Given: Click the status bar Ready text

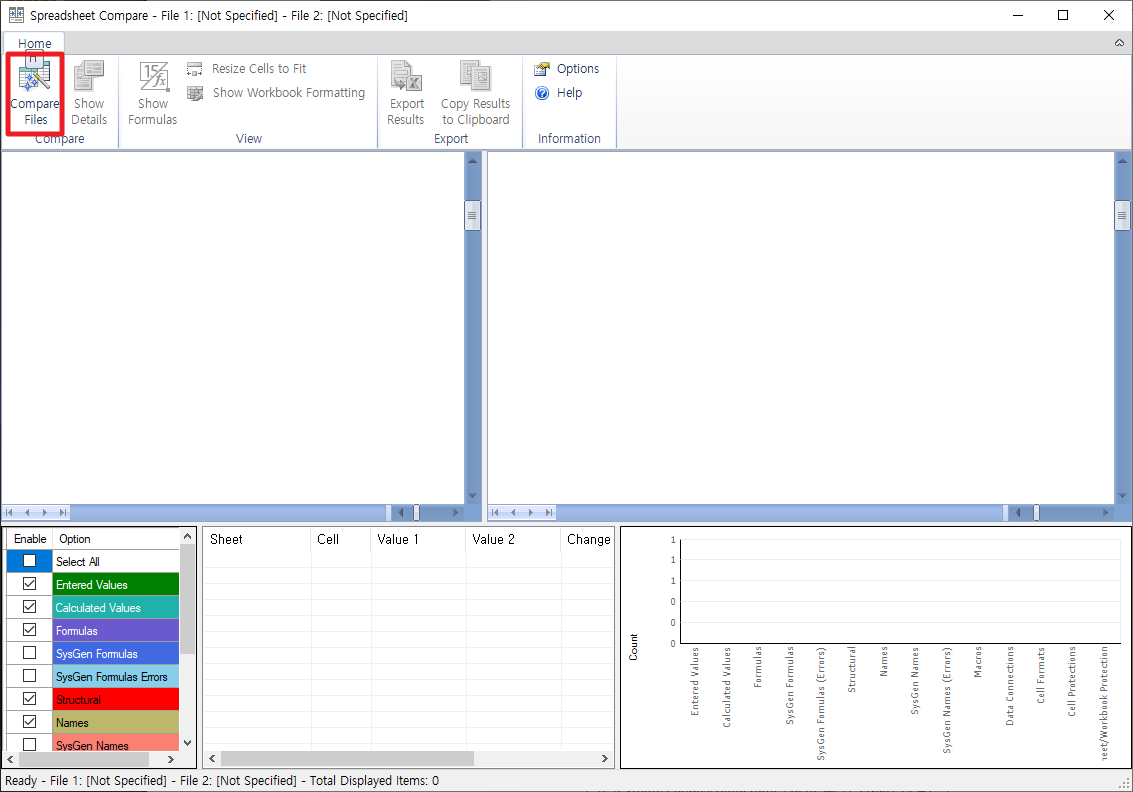Looking at the screenshot, I should 21,780.
